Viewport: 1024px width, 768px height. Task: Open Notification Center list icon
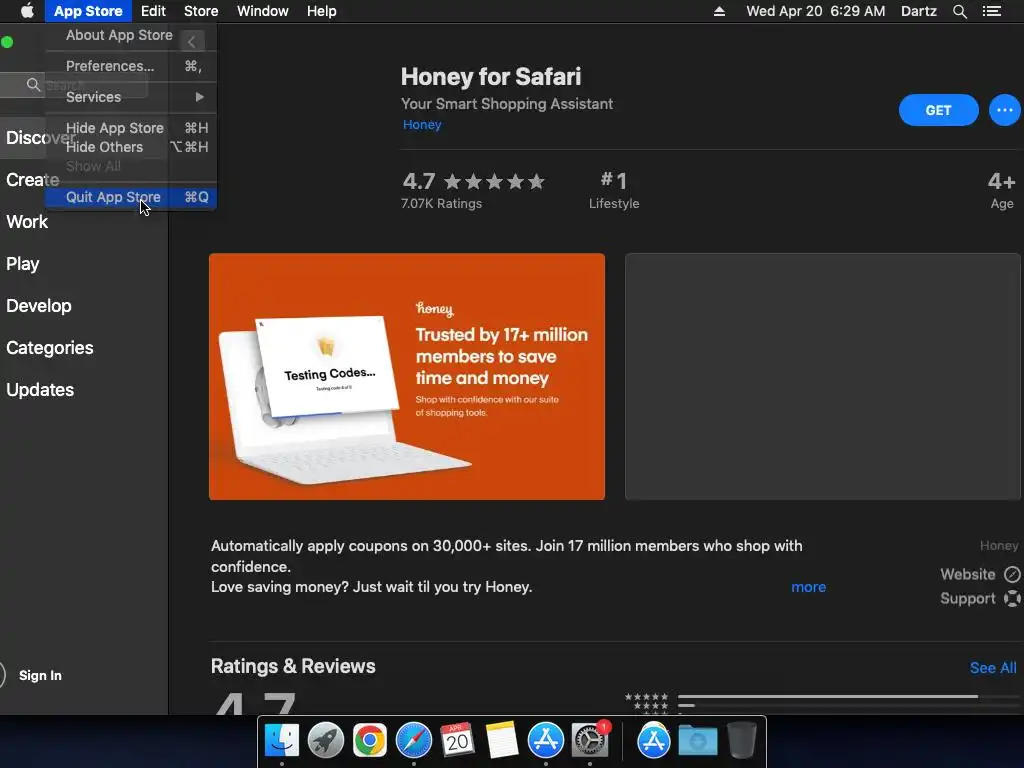[x=991, y=11]
